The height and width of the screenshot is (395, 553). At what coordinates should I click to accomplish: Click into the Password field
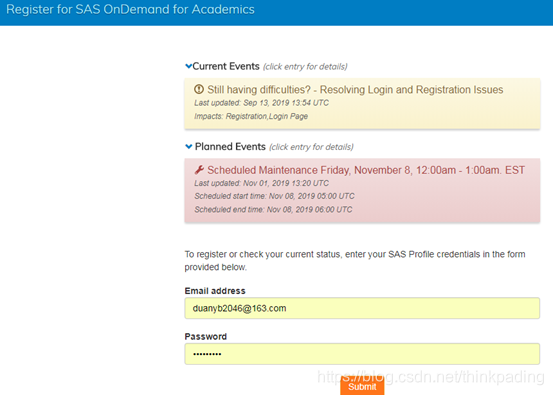[x=362, y=354]
